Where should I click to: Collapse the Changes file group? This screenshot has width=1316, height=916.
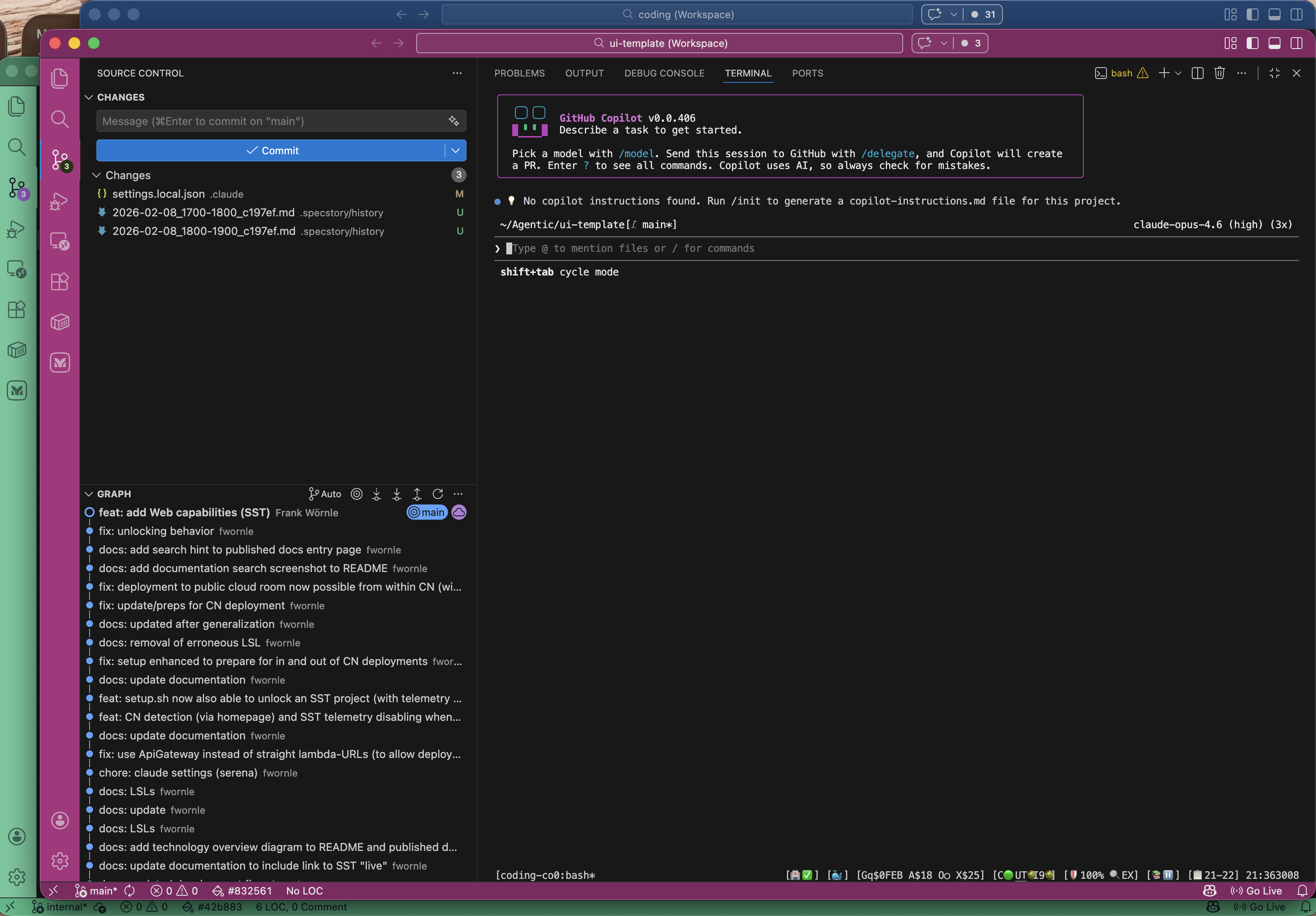point(96,175)
